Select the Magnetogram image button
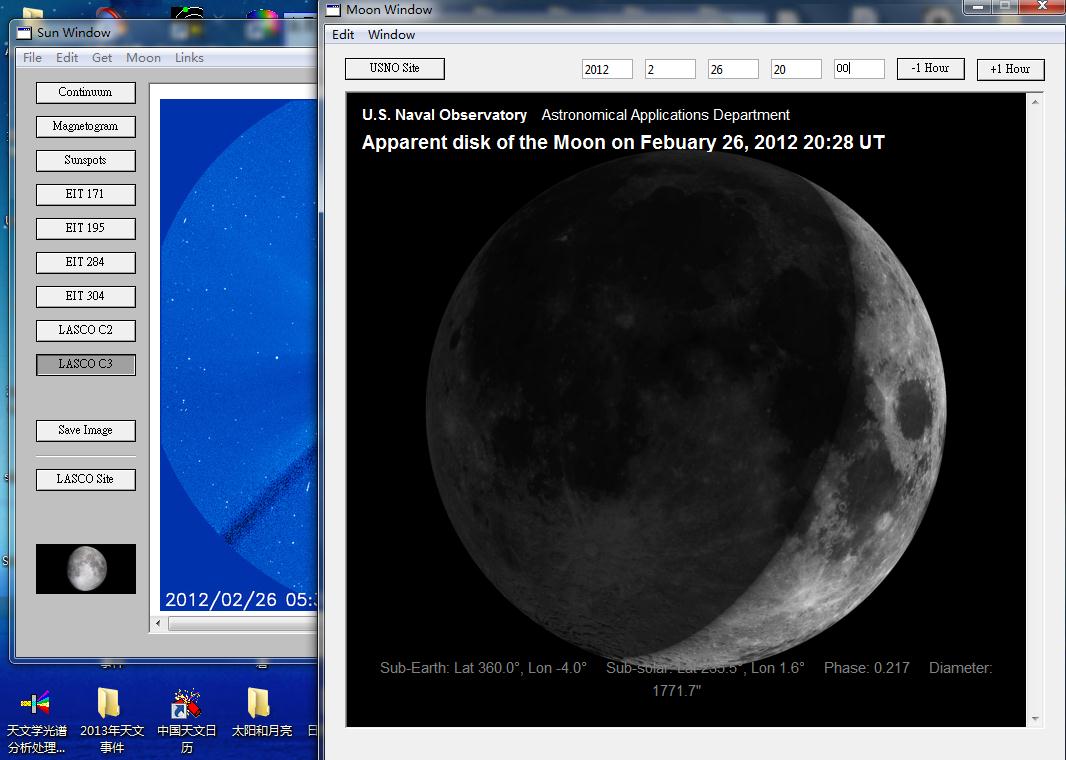 pos(86,126)
